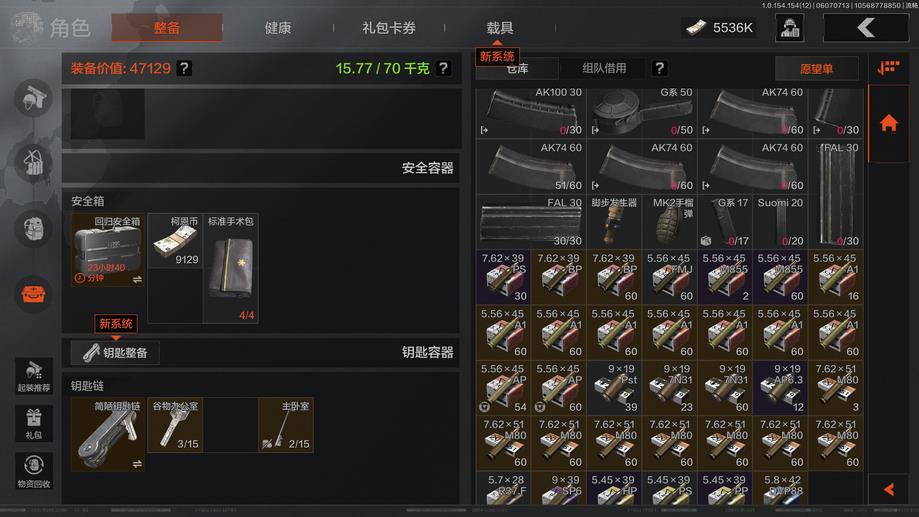Viewport: 919px width, 517px height.
Task: Select the orange safe case sidebar icon
Action: coord(33,294)
